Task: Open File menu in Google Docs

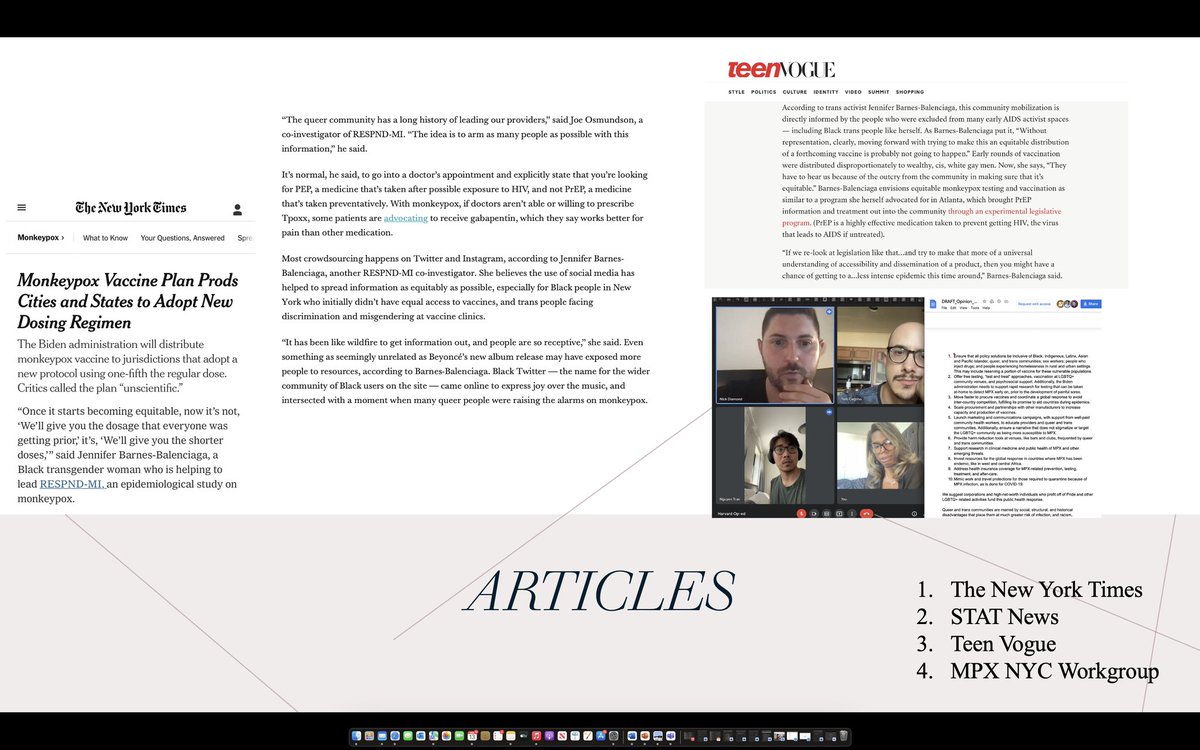Action: (x=944, y=308)
